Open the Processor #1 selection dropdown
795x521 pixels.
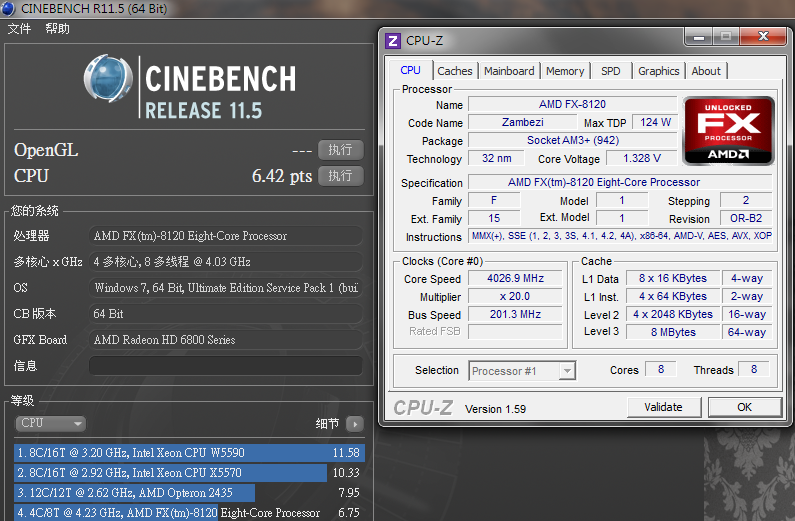[522, 371]
